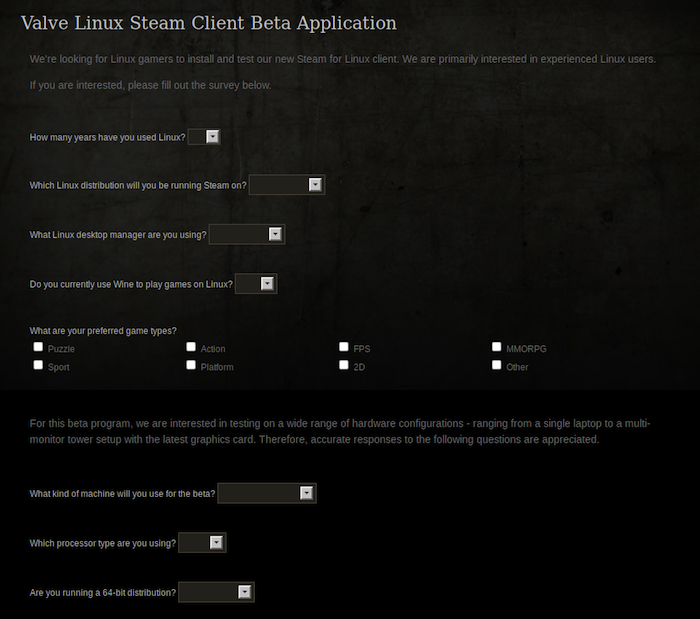The width and height of the screenshot is (700, 619).
Task: Enable the FPS game type option
Action: point(344,347)
